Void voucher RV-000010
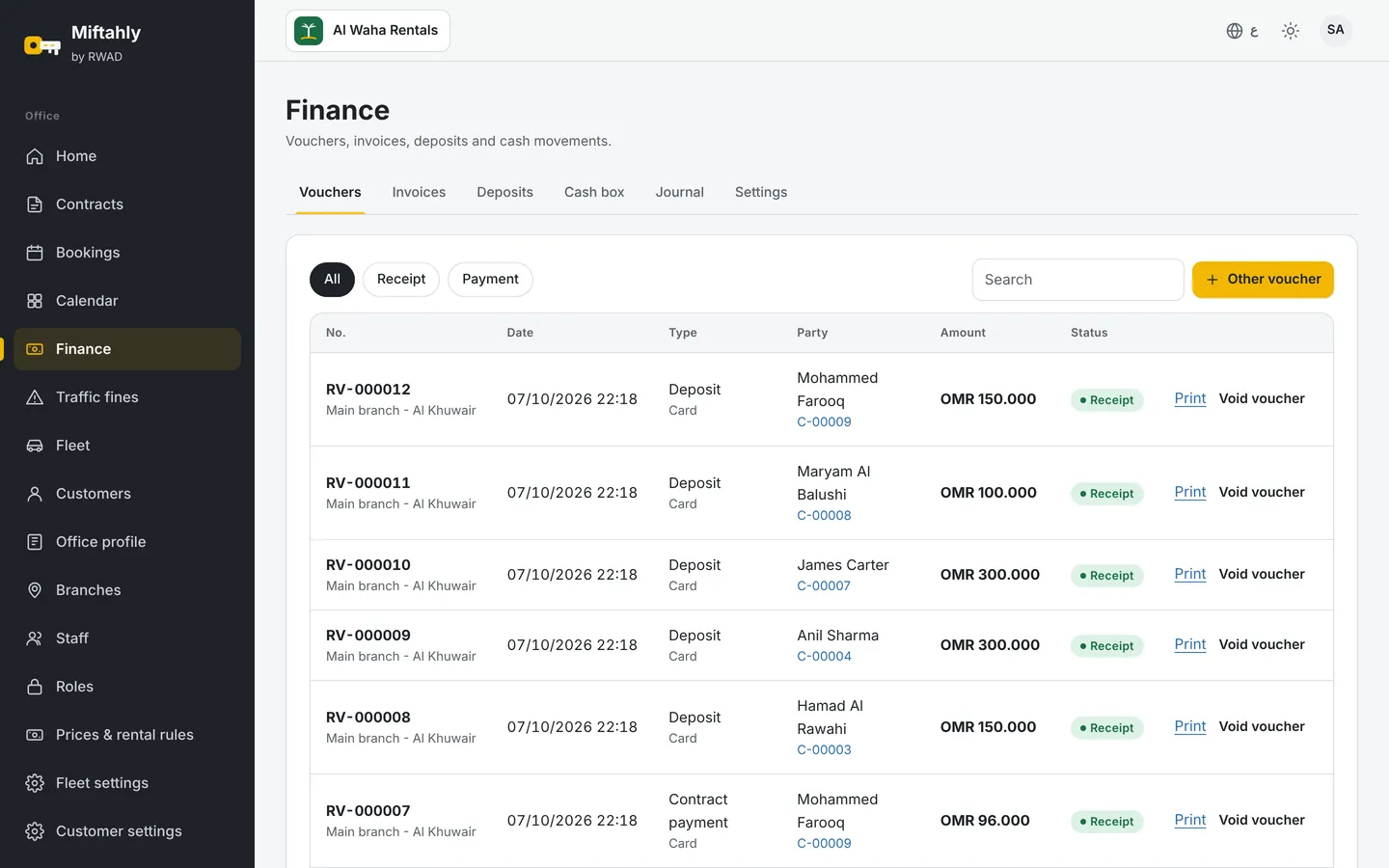 click(1262, 574)
